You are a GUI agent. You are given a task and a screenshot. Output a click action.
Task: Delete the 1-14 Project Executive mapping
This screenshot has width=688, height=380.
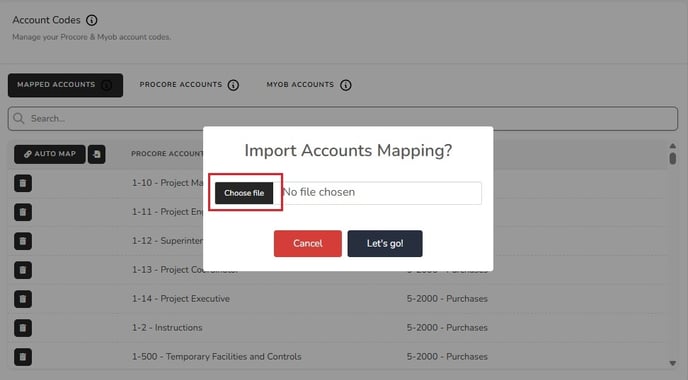pyautogui.click(x=23, y=299)
